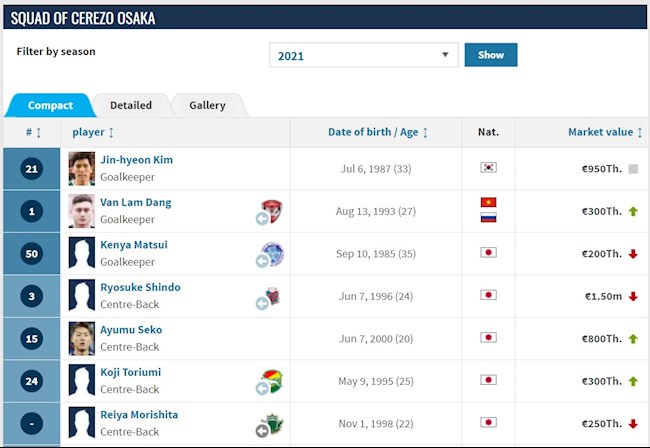
Task: Click Kenya Matsui's previous club crest icon
Action: pos(271,254)
